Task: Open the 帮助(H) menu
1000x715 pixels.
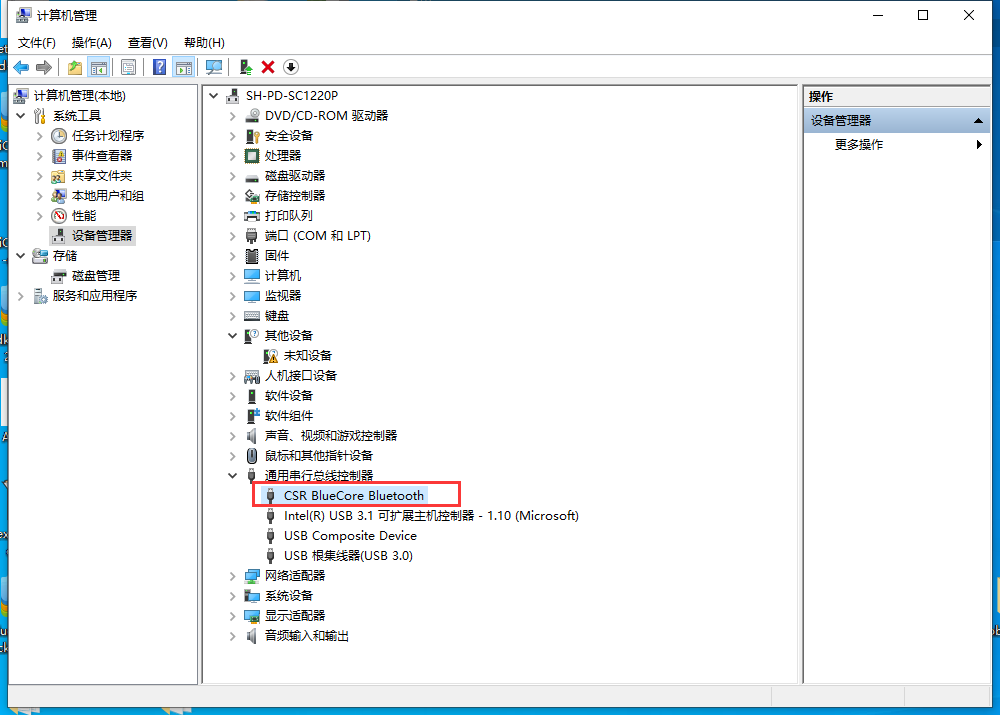Action: coord(204,43)
